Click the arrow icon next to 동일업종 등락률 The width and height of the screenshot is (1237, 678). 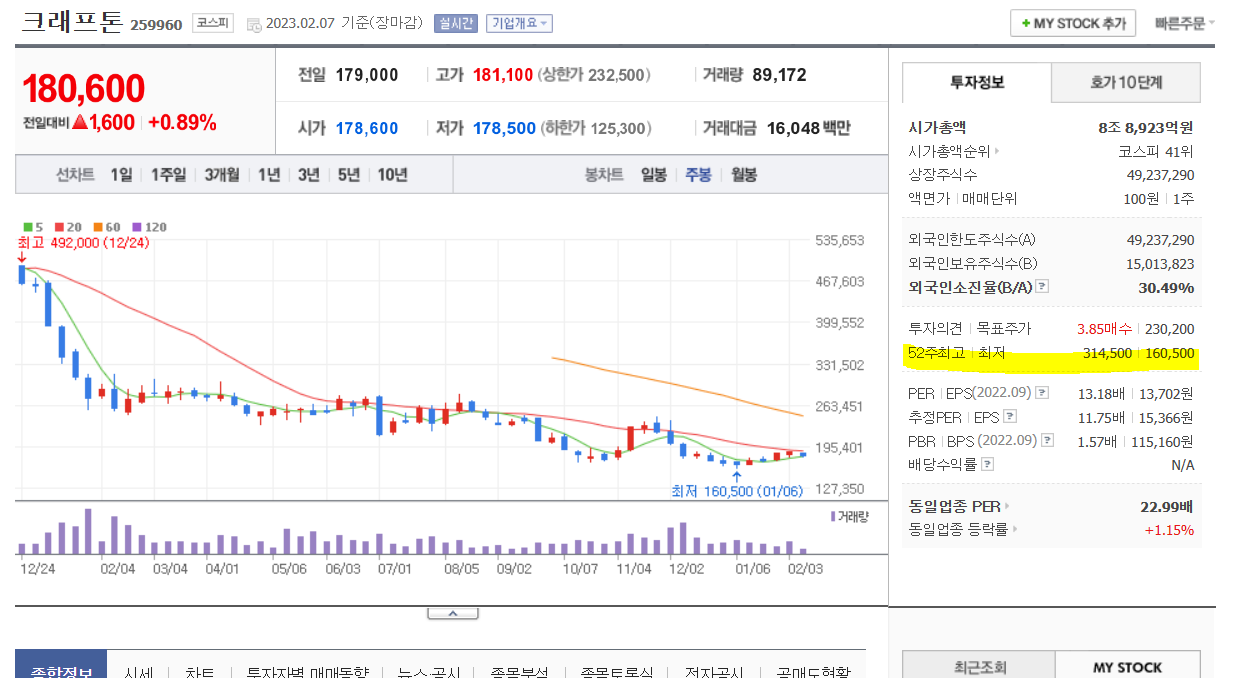pyautogui.click(x=1014, y=530)
